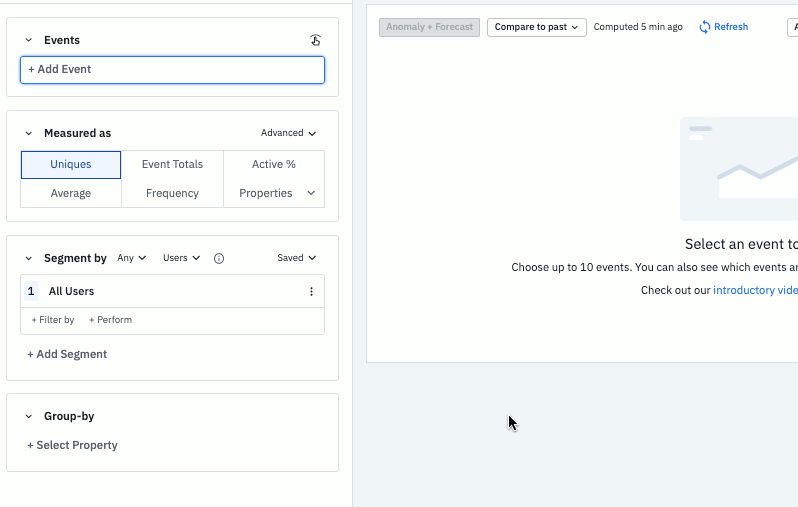This screenshot has width=798, height=507.
Task: Open the Advanced dropdown
Action: tap(288, 133)
